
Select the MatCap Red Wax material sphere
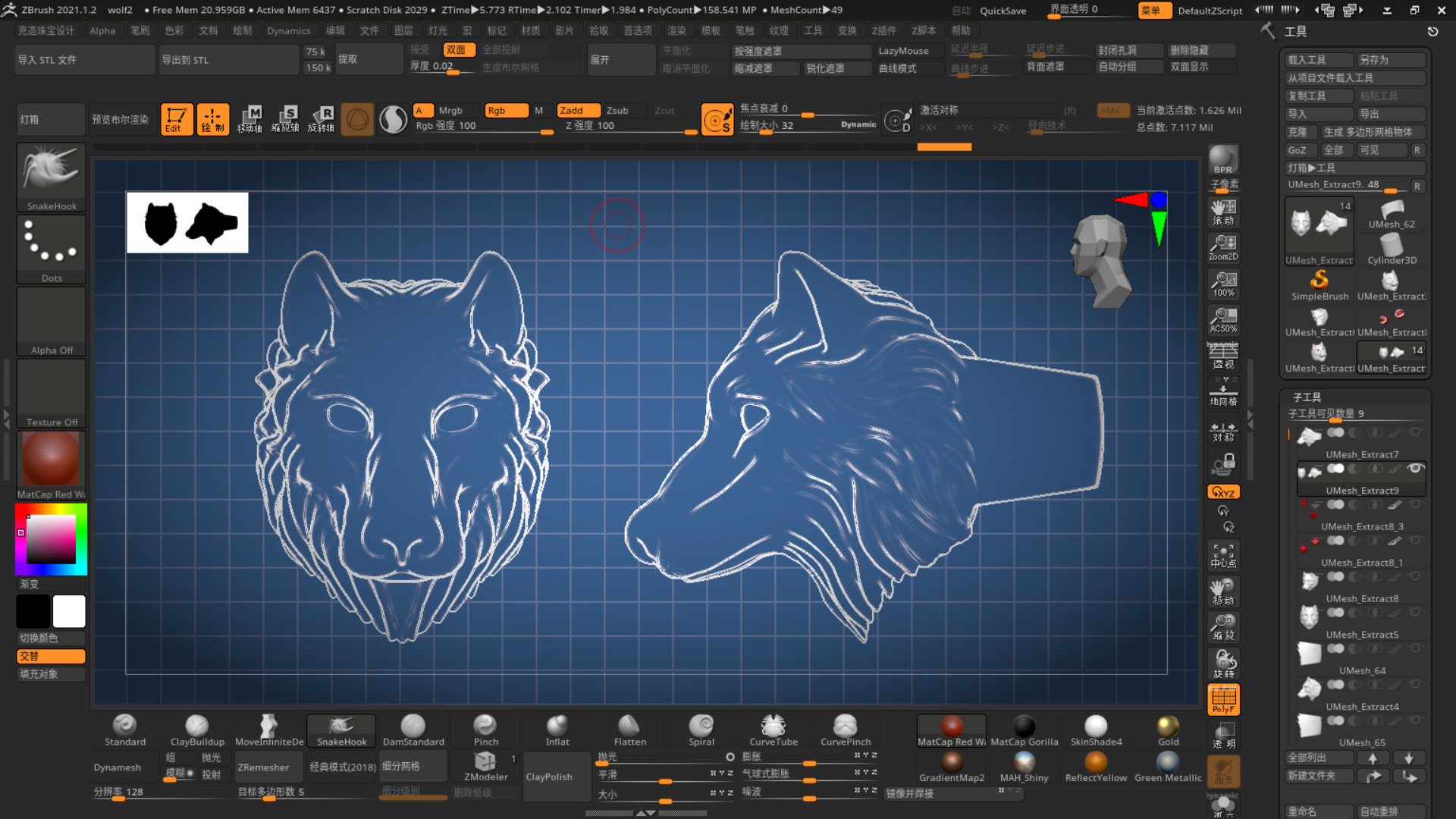(x=951, y=726)
